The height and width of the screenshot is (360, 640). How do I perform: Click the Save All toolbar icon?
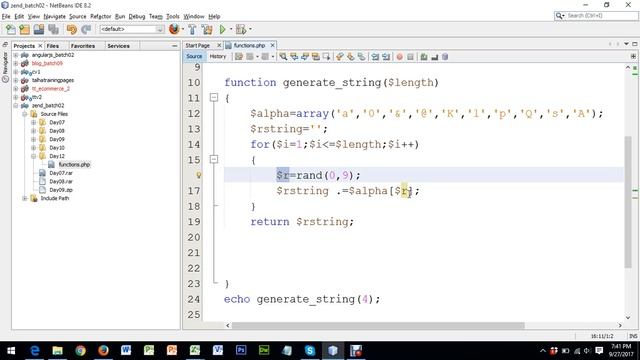[x=53, y=29]
